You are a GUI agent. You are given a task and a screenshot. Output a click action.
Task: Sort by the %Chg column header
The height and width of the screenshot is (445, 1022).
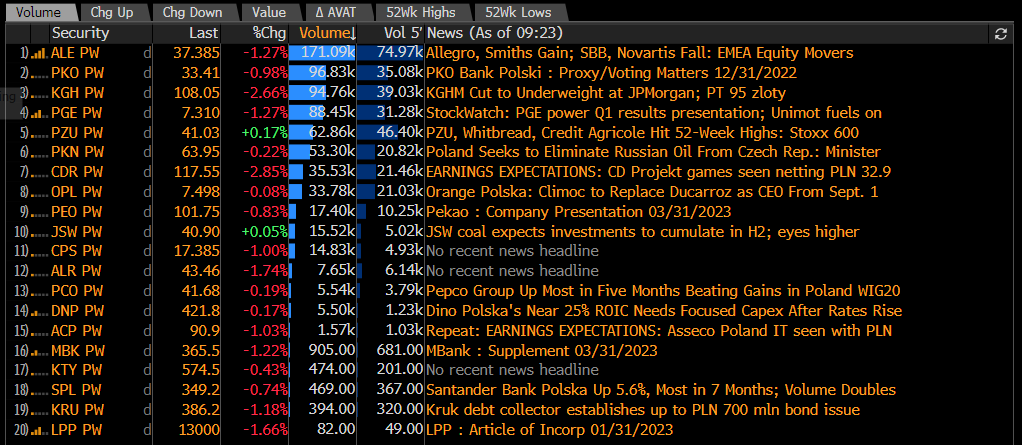coord(269,33)
